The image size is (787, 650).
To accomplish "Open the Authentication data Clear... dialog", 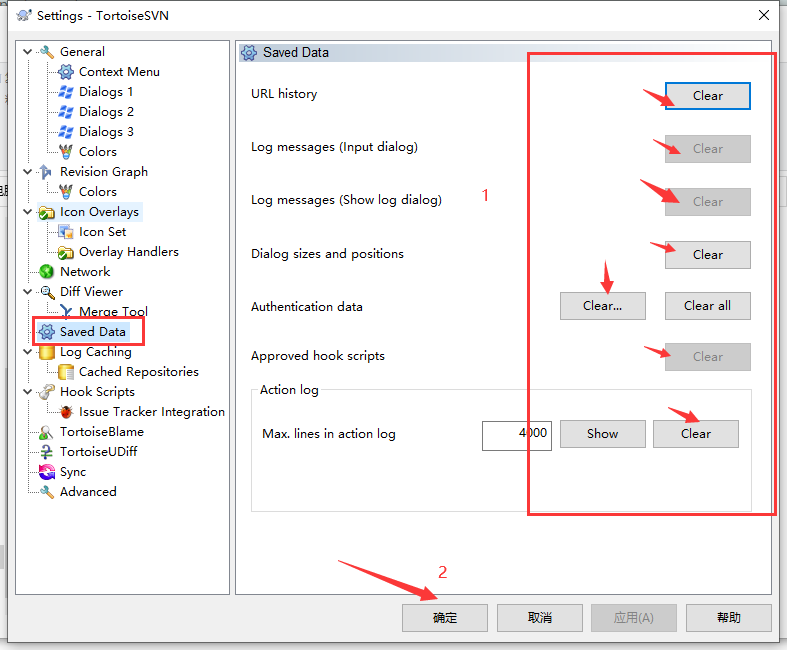I will point(602,306).
